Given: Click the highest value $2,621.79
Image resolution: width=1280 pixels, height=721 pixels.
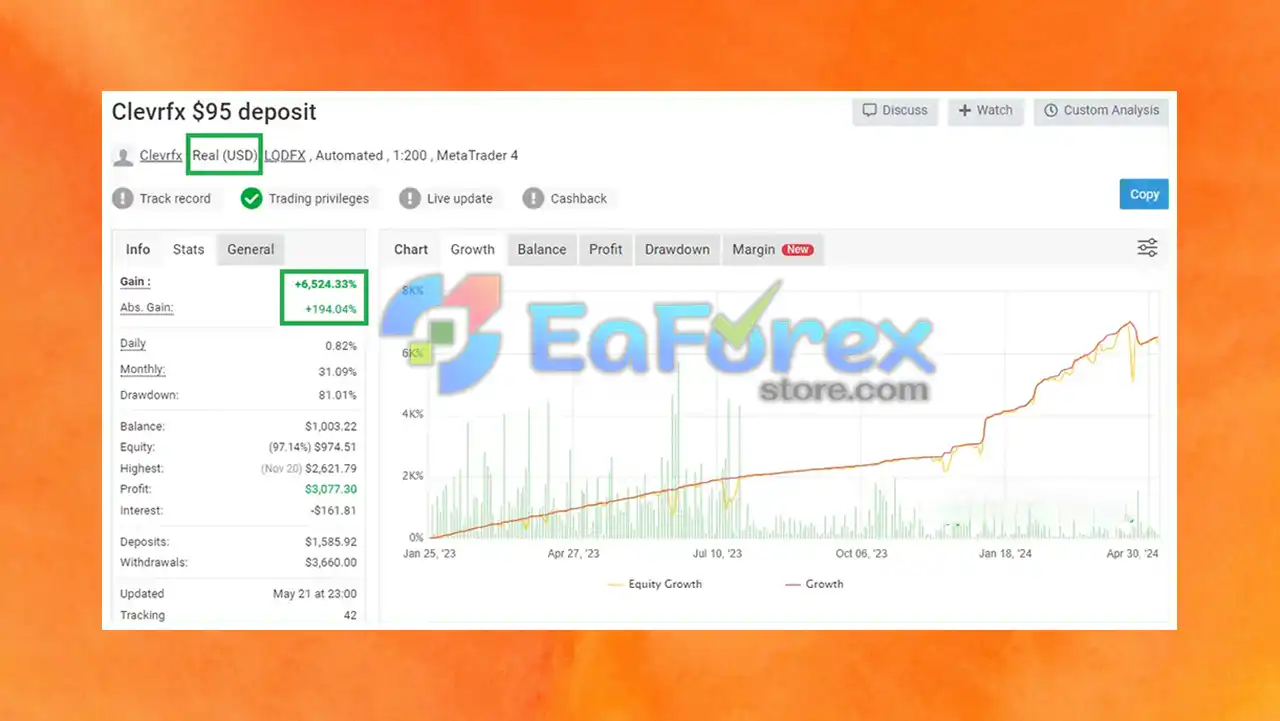Looking at the screenshot, I should (331, 468).
